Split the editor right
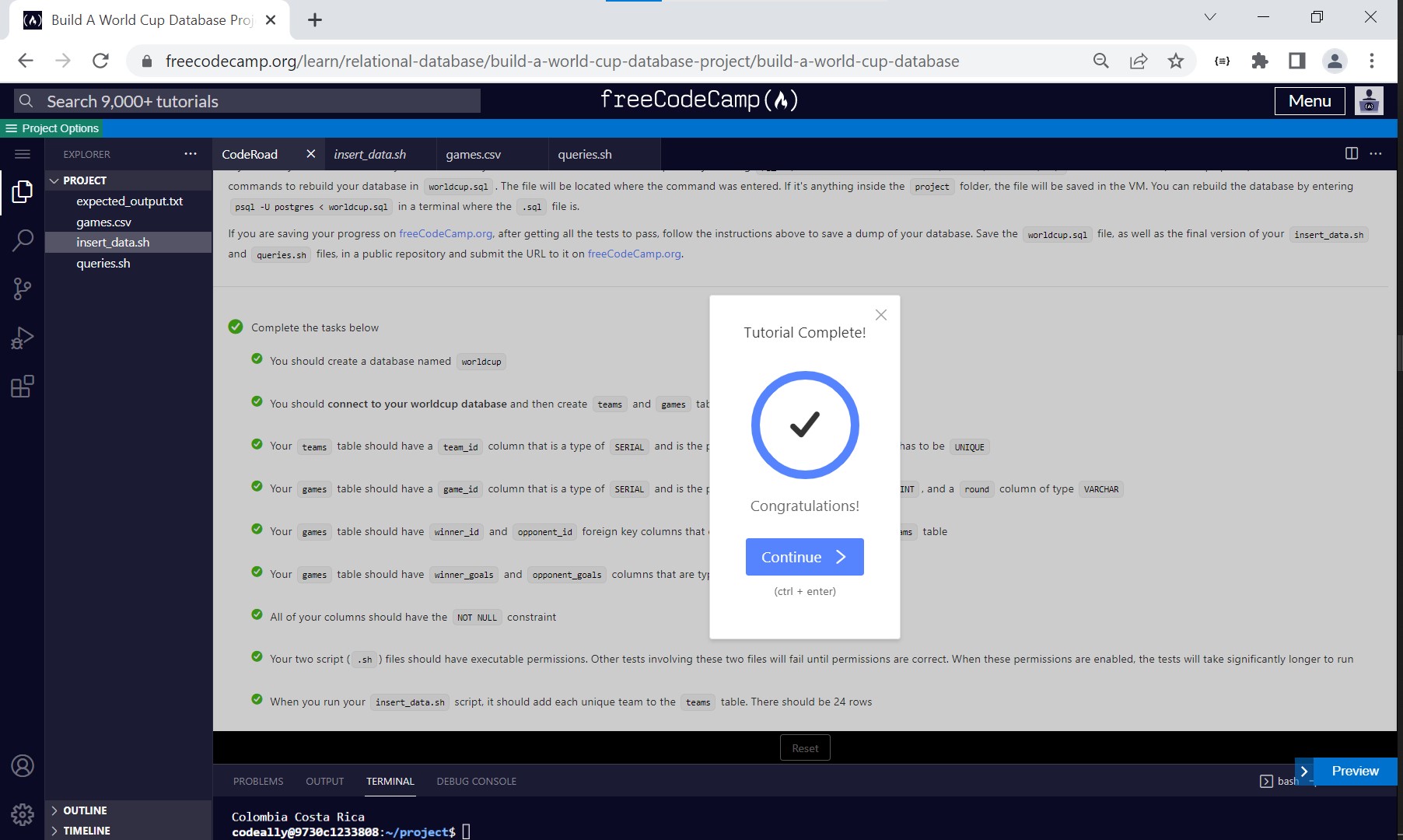Viewport: 1403px width, 840px height. (1352, 153)
